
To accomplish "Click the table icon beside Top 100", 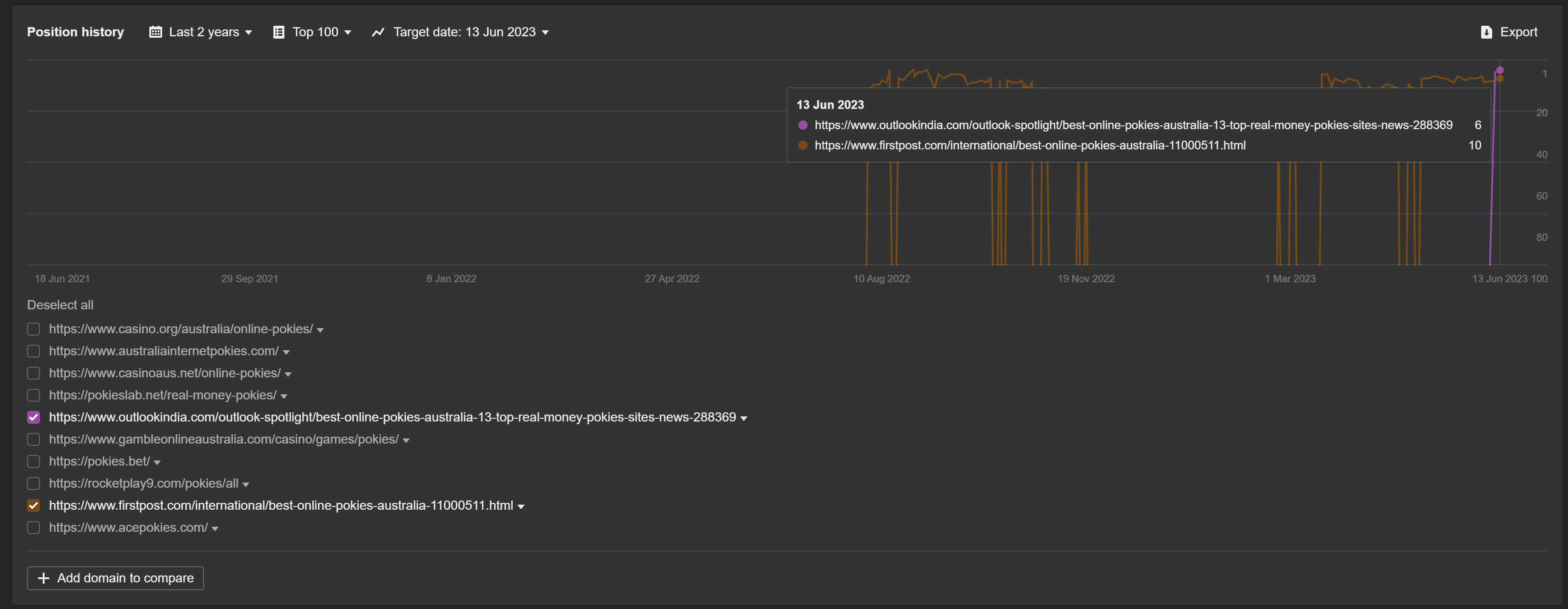I will pos(279,32).
